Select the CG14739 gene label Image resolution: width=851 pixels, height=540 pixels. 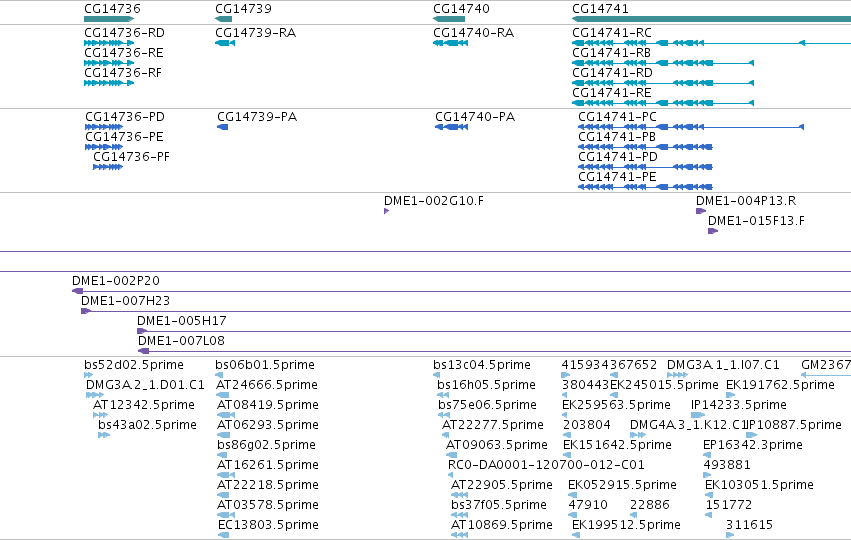point(243,9)
